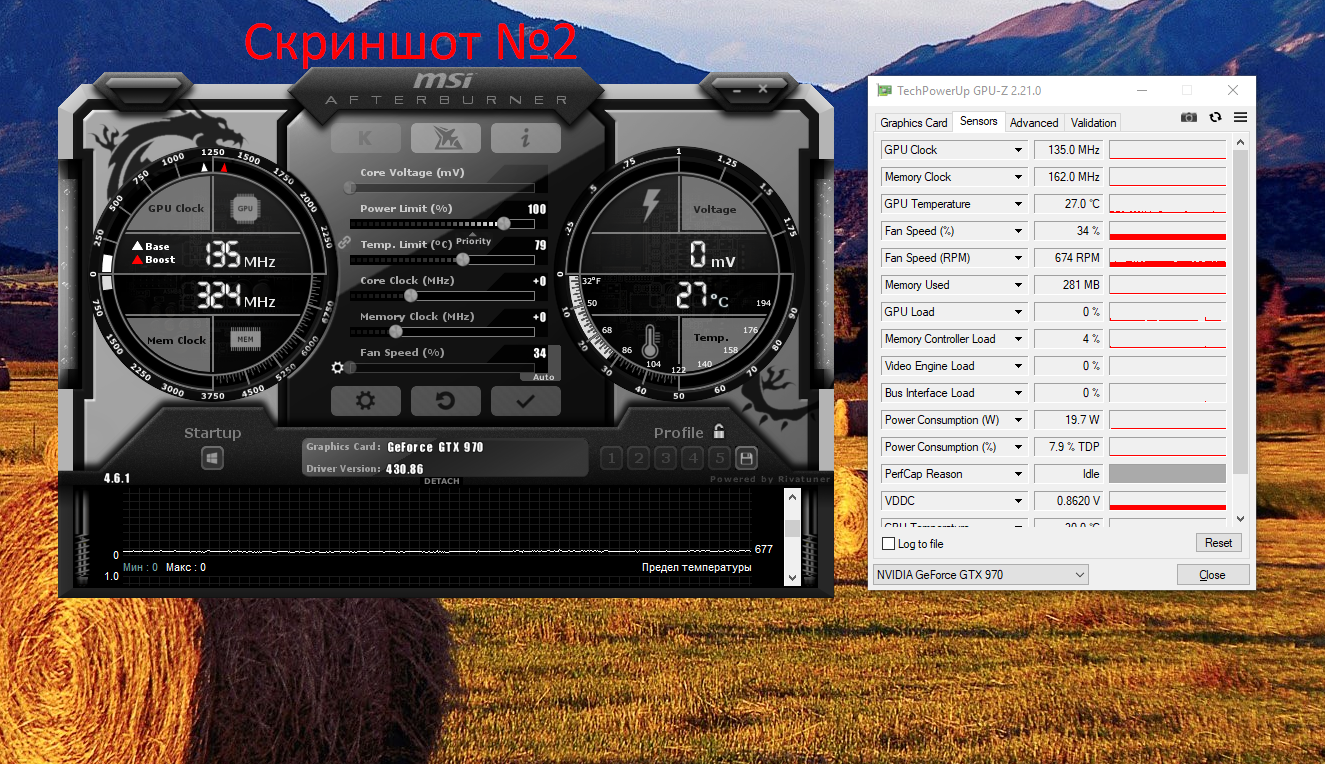The height and width of the screenshot is (764, 1325).
Task: Click the Driver Version value 430.86
Action: coord(405,469)
